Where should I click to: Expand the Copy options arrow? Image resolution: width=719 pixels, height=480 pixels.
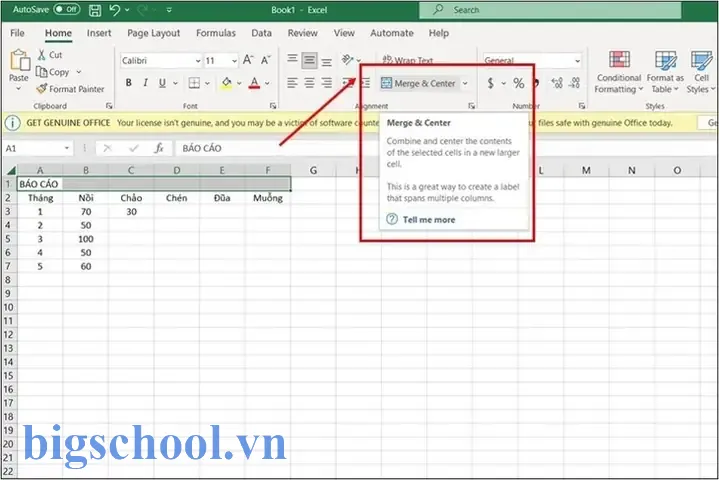[x=79, y=72]
